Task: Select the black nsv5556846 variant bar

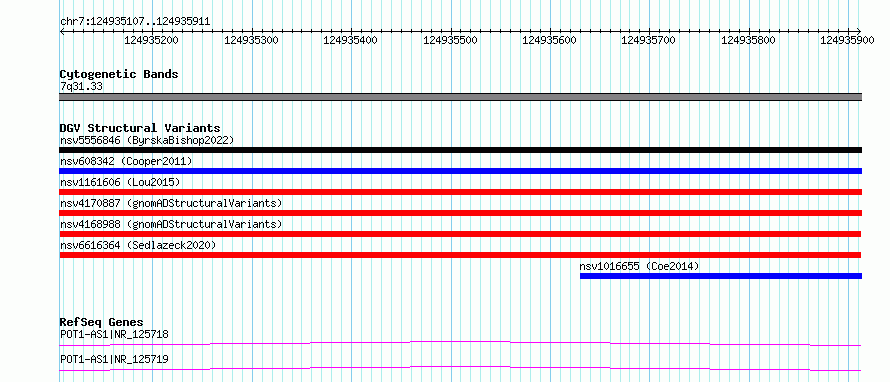Action: (460, 150)
